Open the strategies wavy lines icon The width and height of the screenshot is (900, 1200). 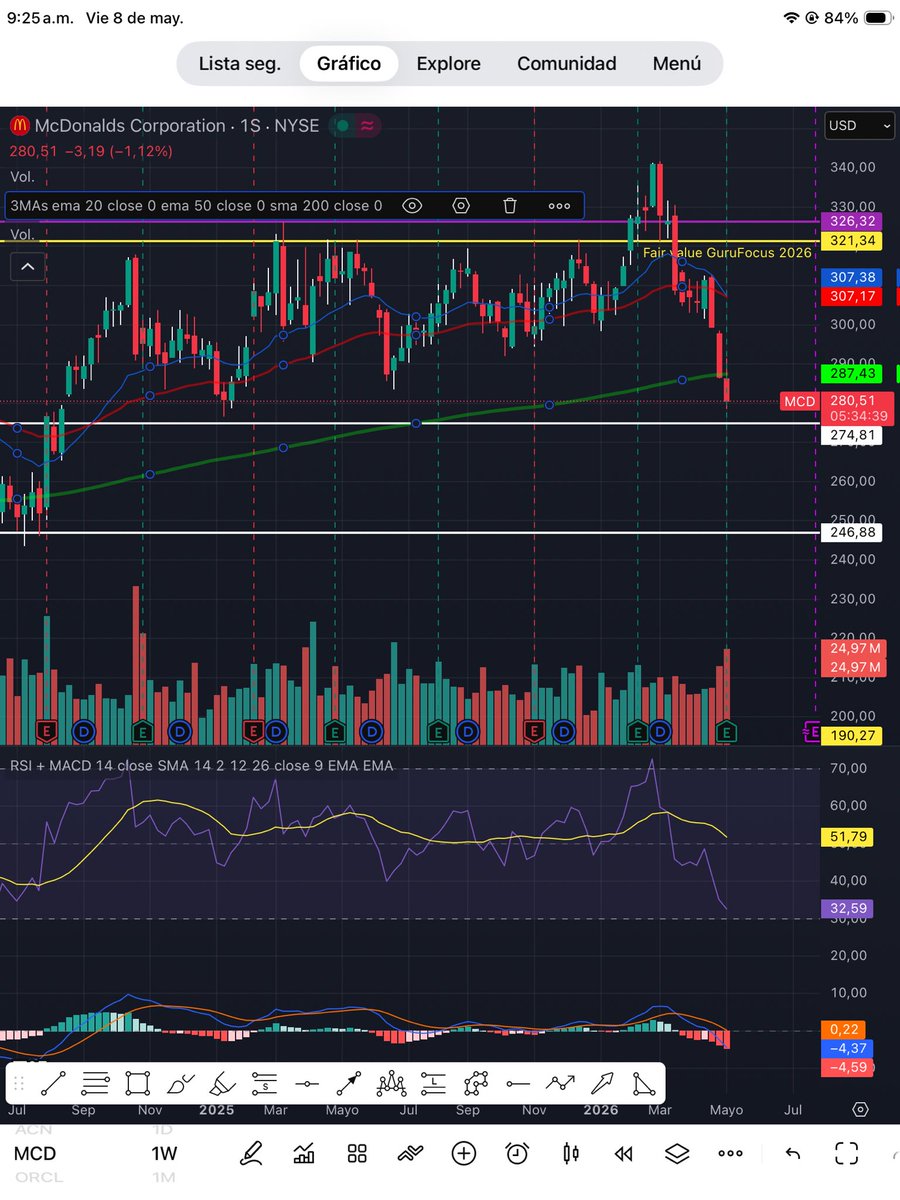click(x=410, y=1153)
